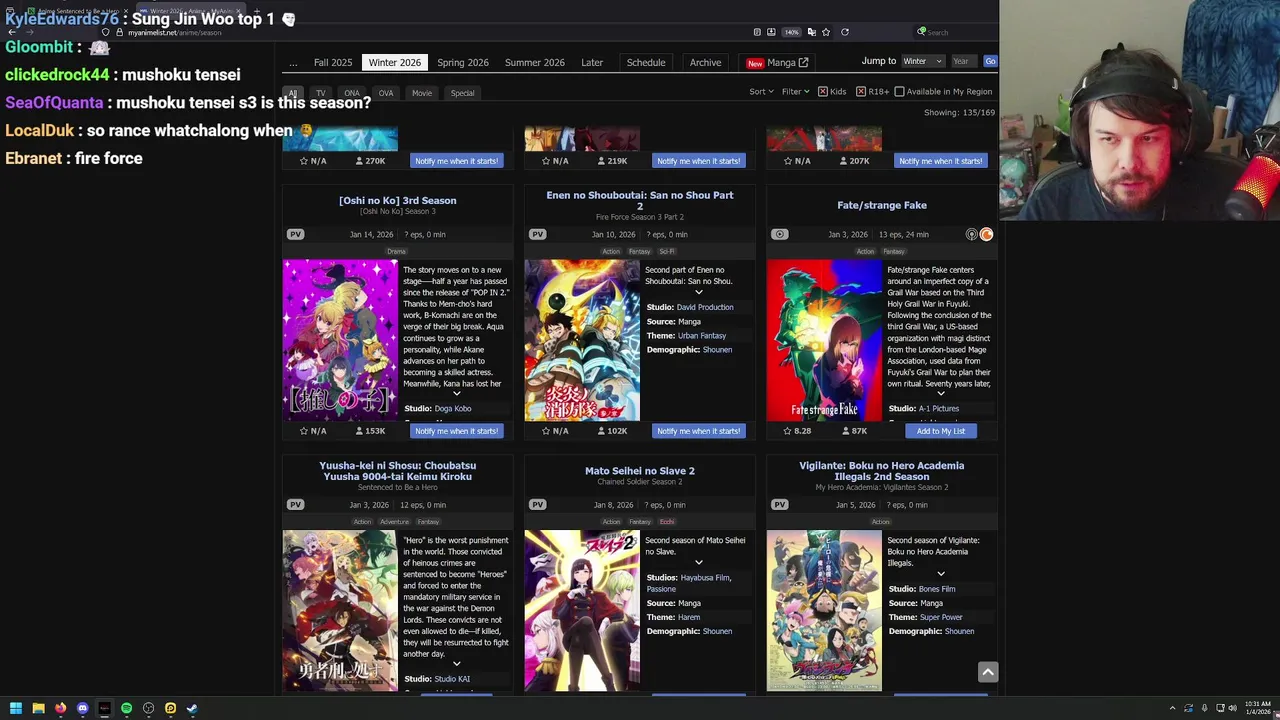Click Notify me for Enen no Shouboutai Part 2
This screenshot has height=720, width=1280.
click(698, 431)
